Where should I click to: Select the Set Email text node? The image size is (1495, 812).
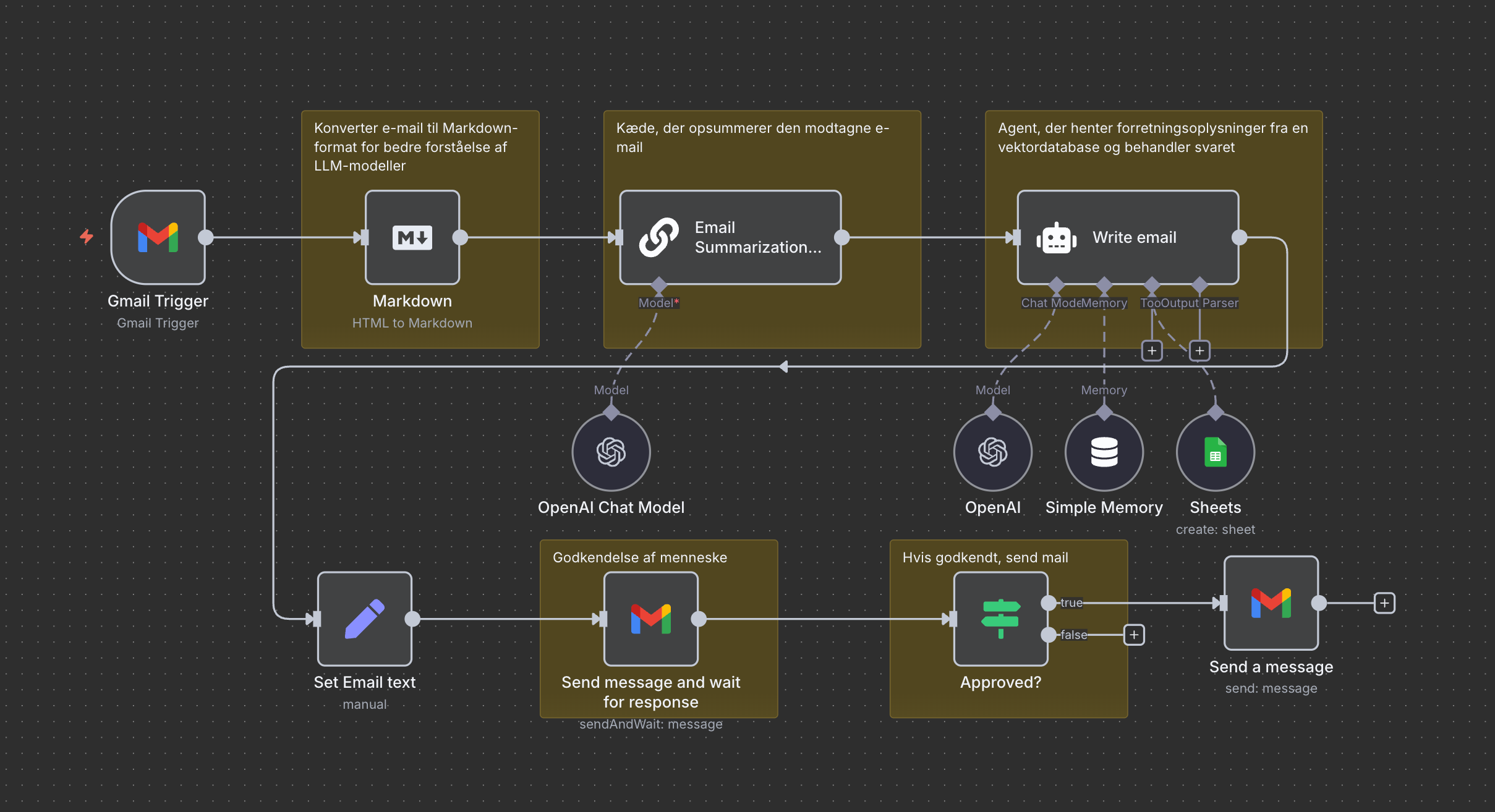pyautogui.click(x=365, y=619)
